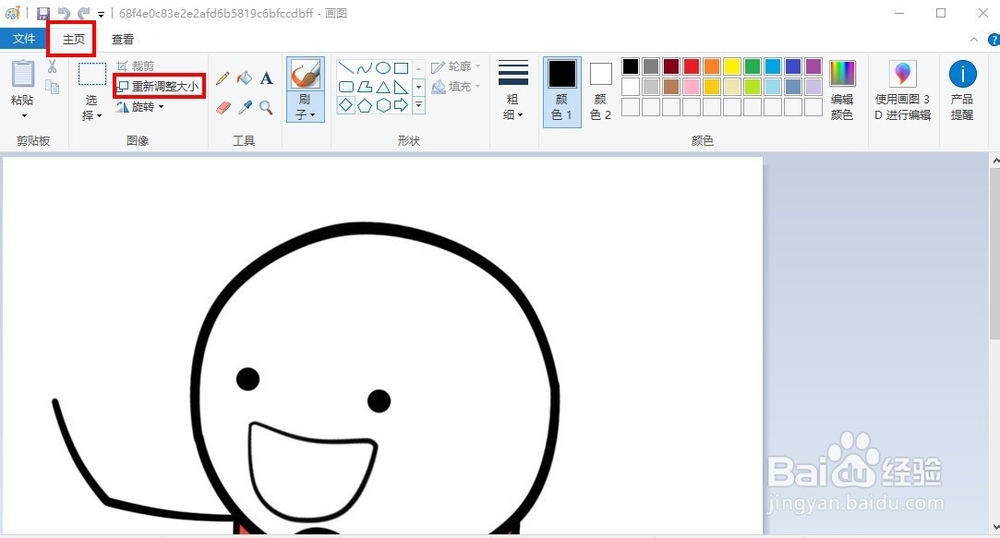This screenshot has height=538, width=1000.
Task: Collapse the ribbon using the chevron
Action: [x=974, y=40]
